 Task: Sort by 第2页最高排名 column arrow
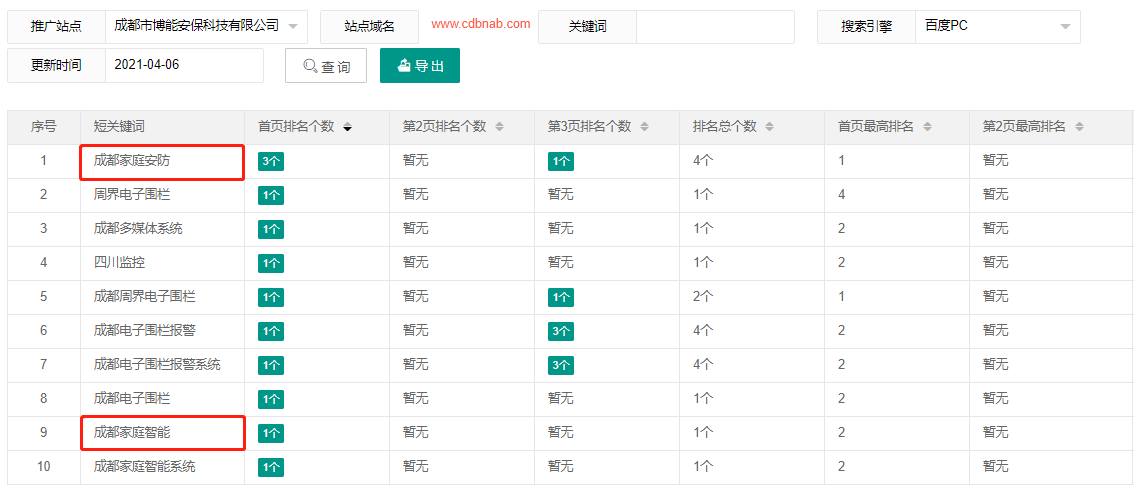coord(1079,127)
